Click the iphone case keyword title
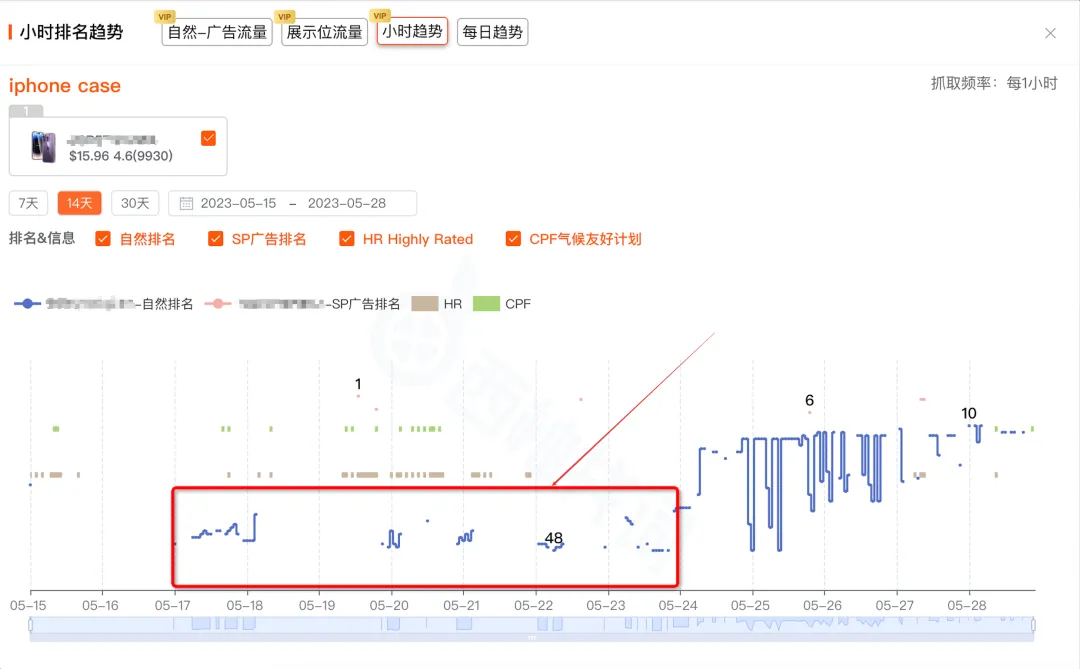The height and width of the screenshot is (669, 1080). pyautogui.click(x=65, y=85)
